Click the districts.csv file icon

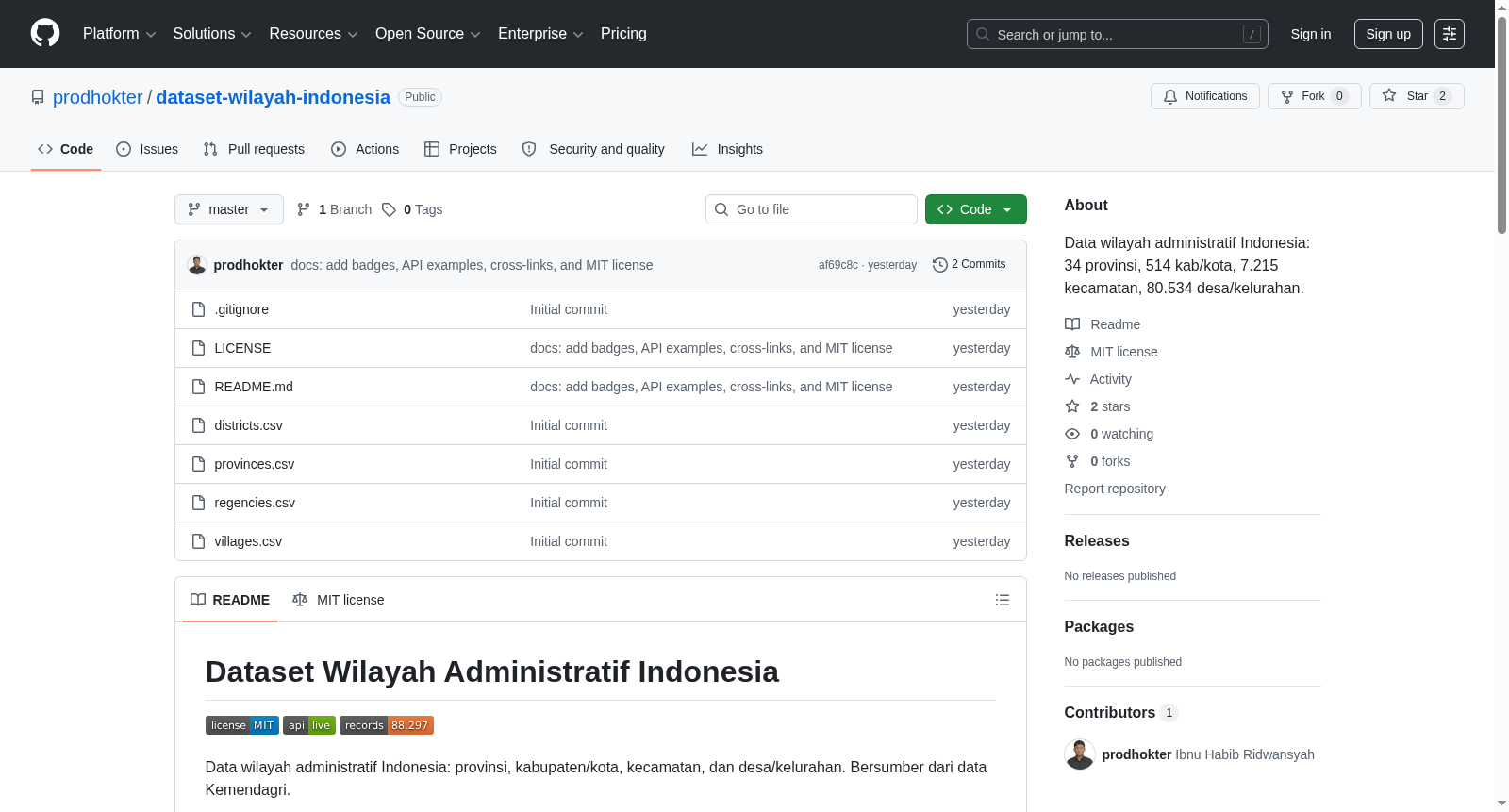coord(198,425)
